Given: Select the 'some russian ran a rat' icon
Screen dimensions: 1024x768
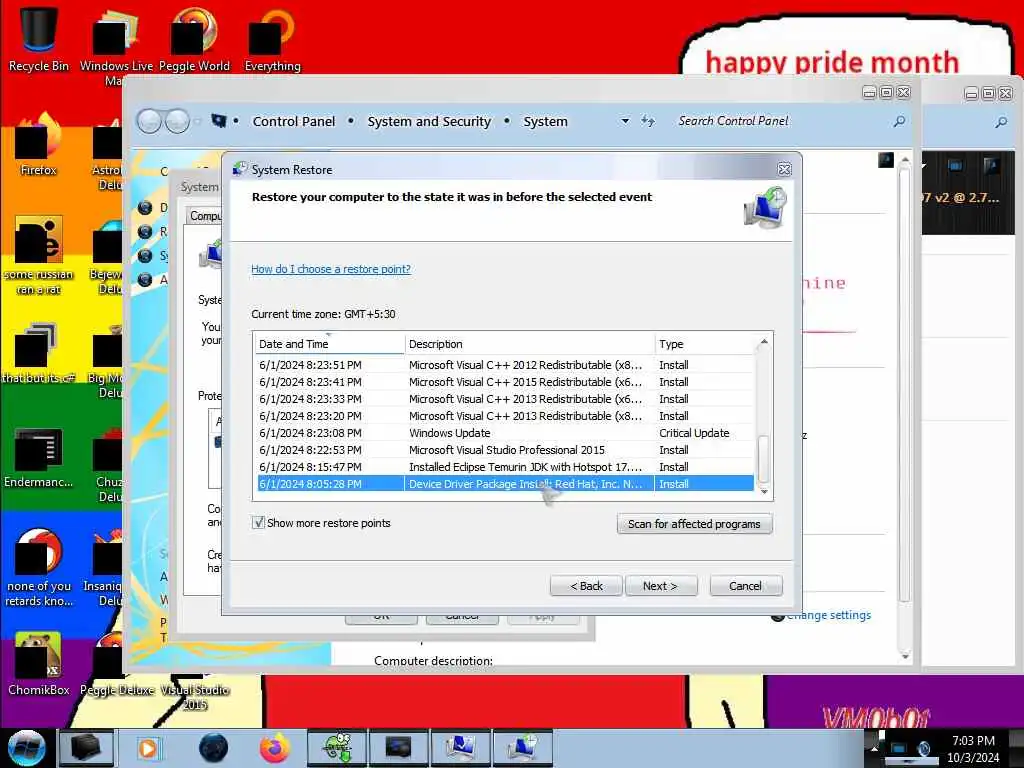Looking at the screenshot, I should [39, 255].
